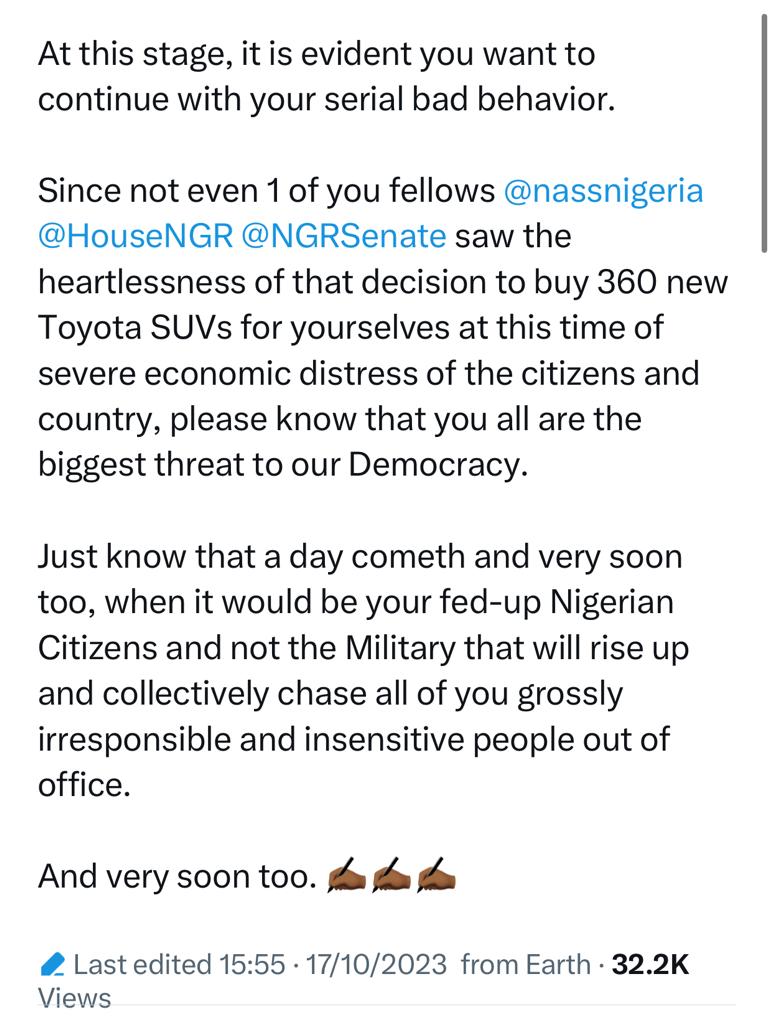
Task: Open the @nassnigeria mention link
Action: pyautogui.click(x=603, y=190)
